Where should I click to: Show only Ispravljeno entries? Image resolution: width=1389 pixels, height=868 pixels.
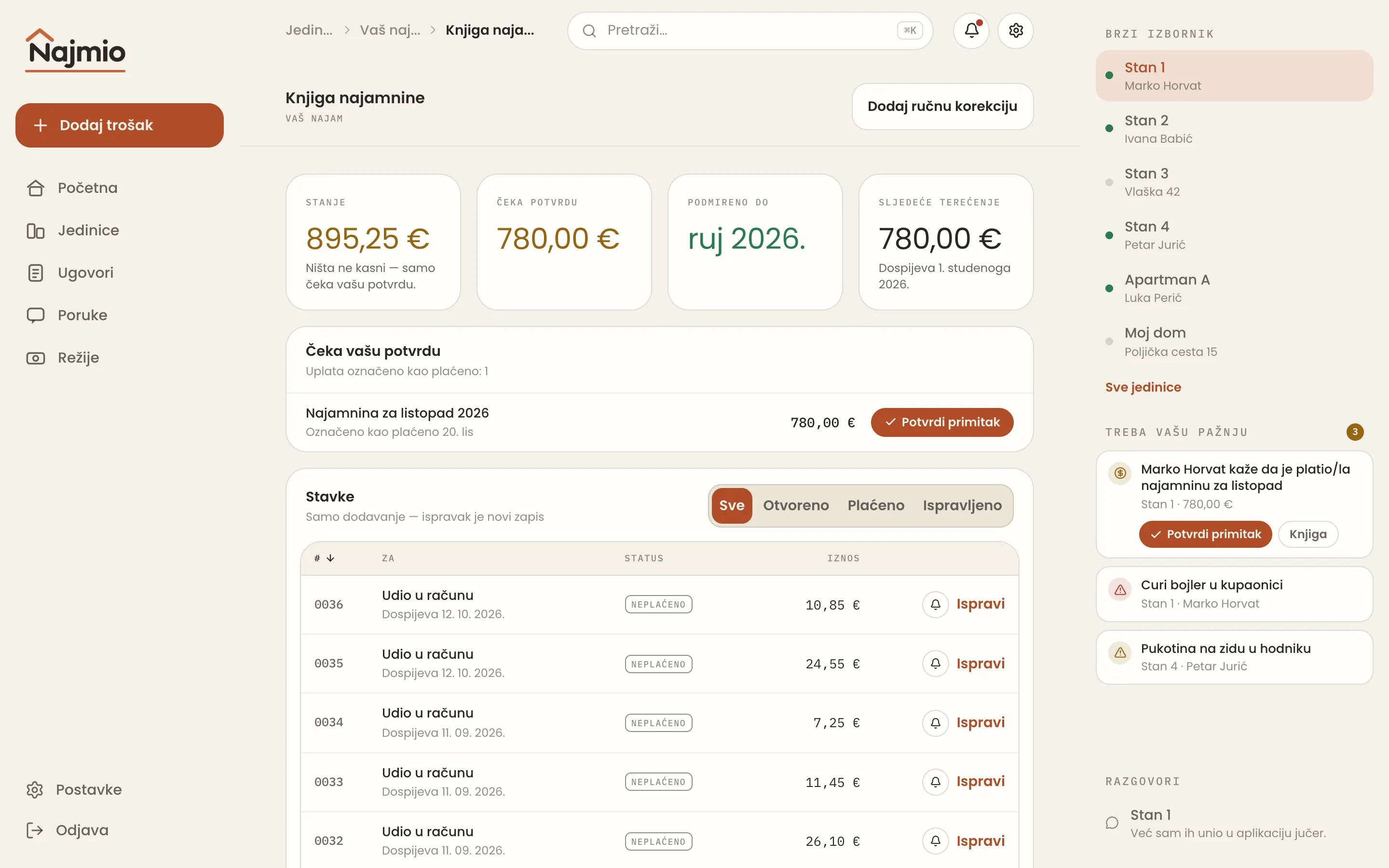click(x=962, y=505)
